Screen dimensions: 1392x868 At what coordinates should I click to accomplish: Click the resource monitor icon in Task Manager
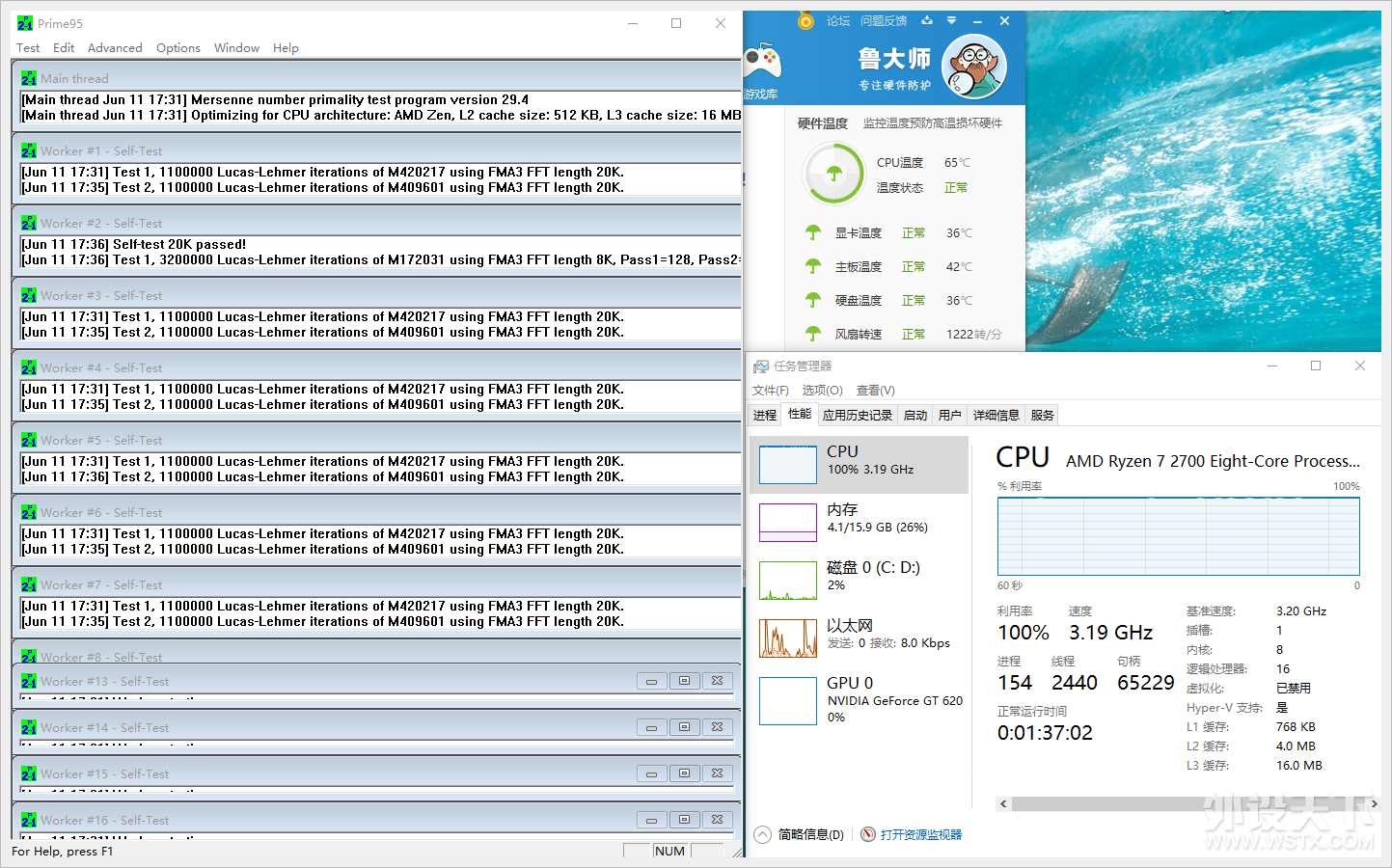(868, 834)
